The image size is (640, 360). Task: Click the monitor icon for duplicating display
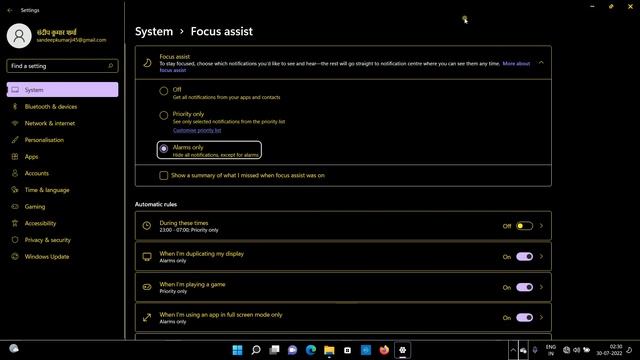[x=147, y=257]
